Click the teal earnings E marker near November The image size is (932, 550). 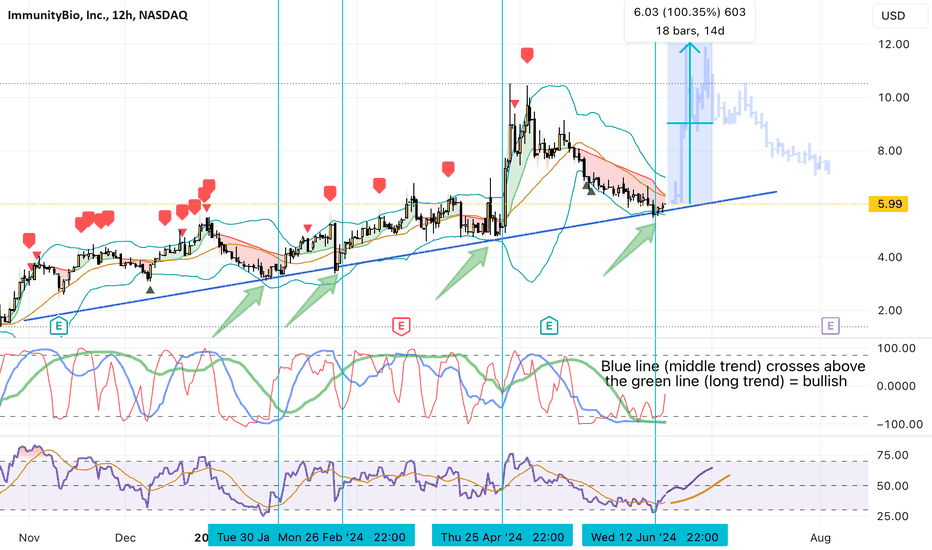click(x=58, y=326)
